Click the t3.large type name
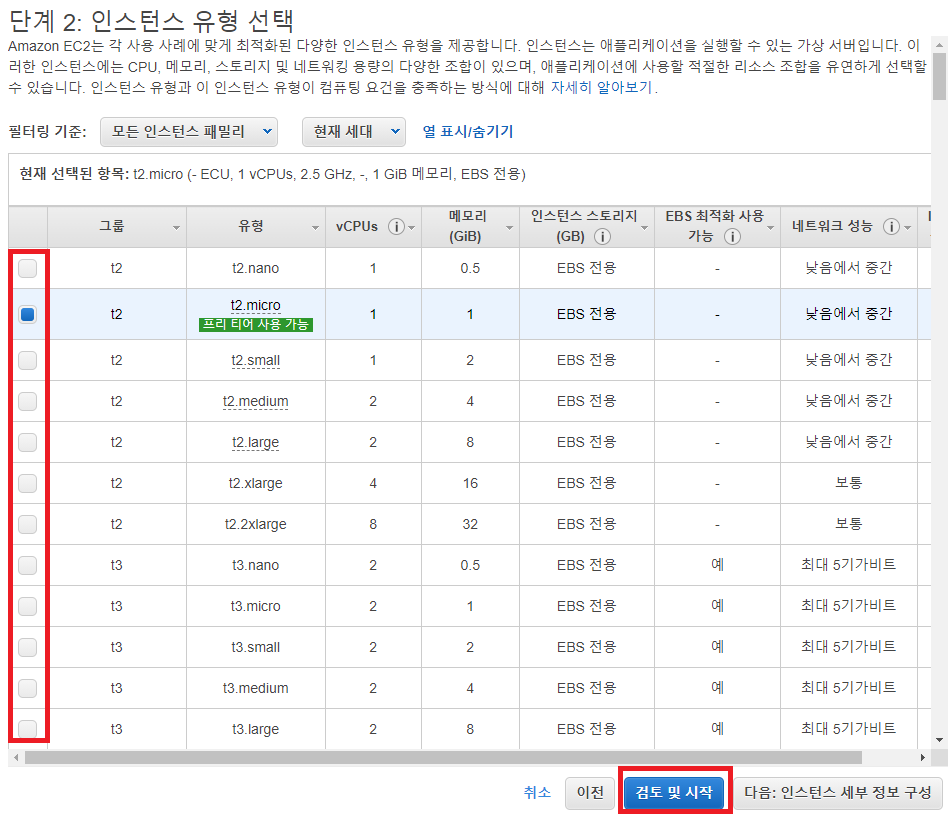 [x=255, y=729]
